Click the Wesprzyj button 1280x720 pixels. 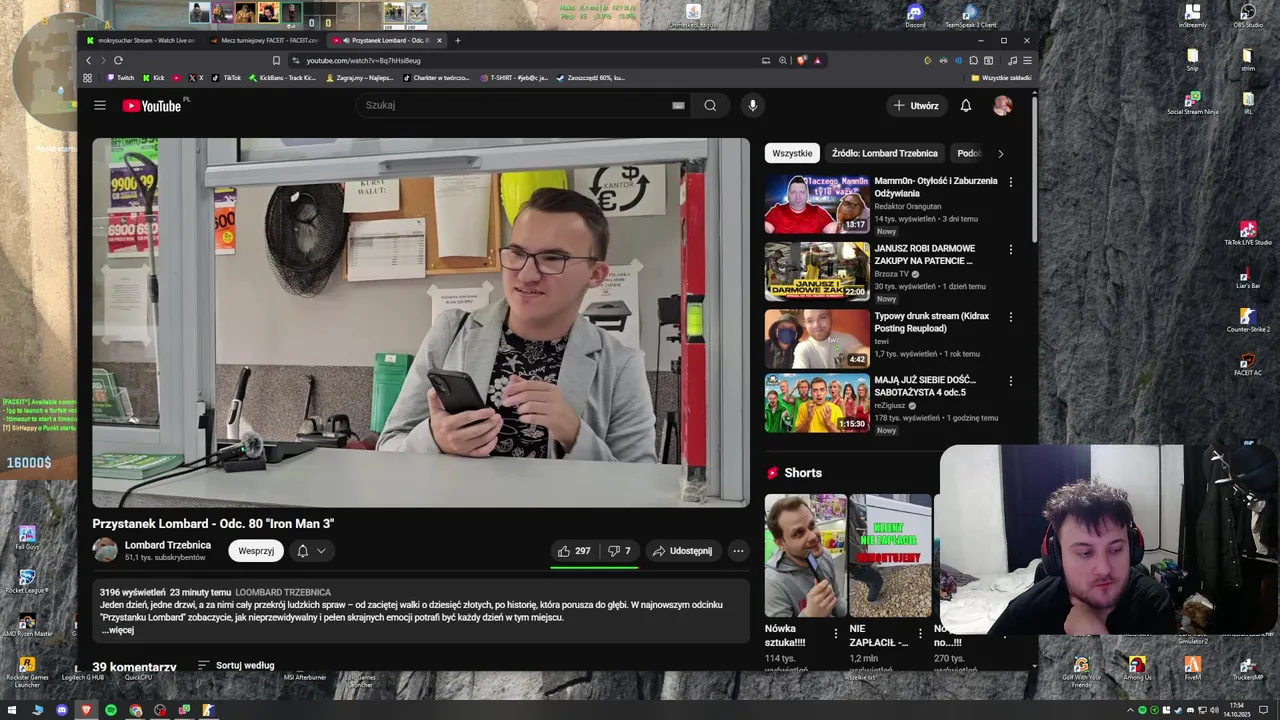click(x=256, y=551)
